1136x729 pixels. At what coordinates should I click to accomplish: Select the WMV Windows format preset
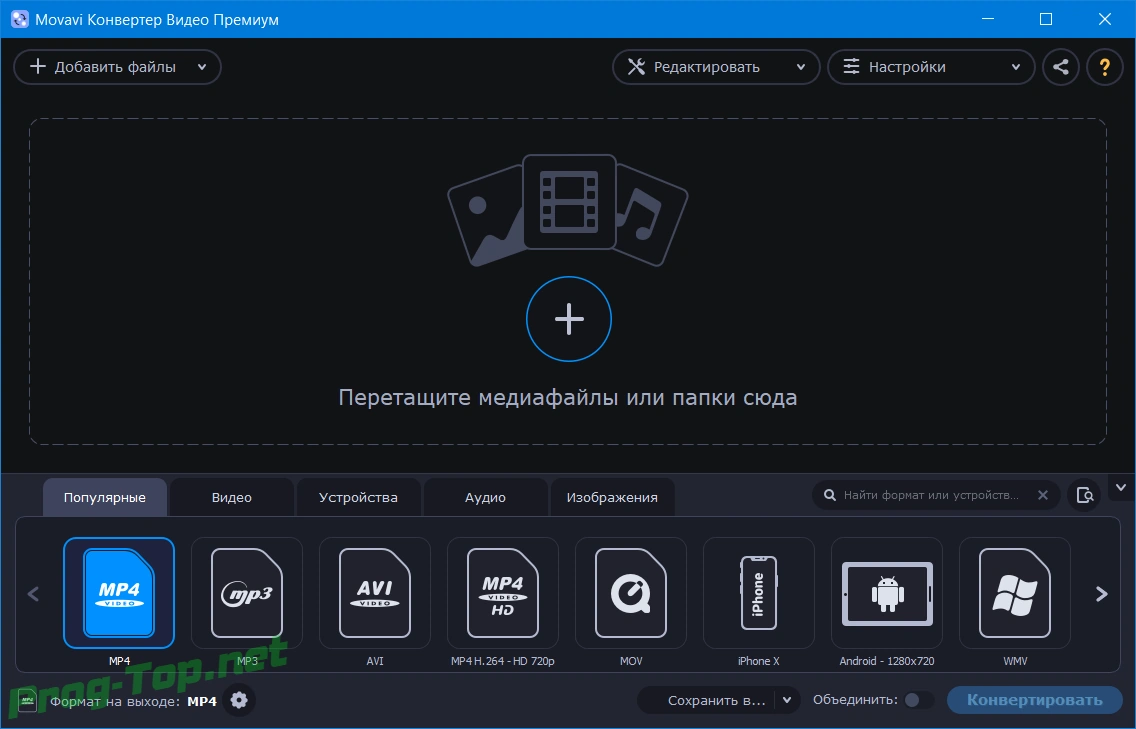pyautogui.click(x=1014, y=593)
